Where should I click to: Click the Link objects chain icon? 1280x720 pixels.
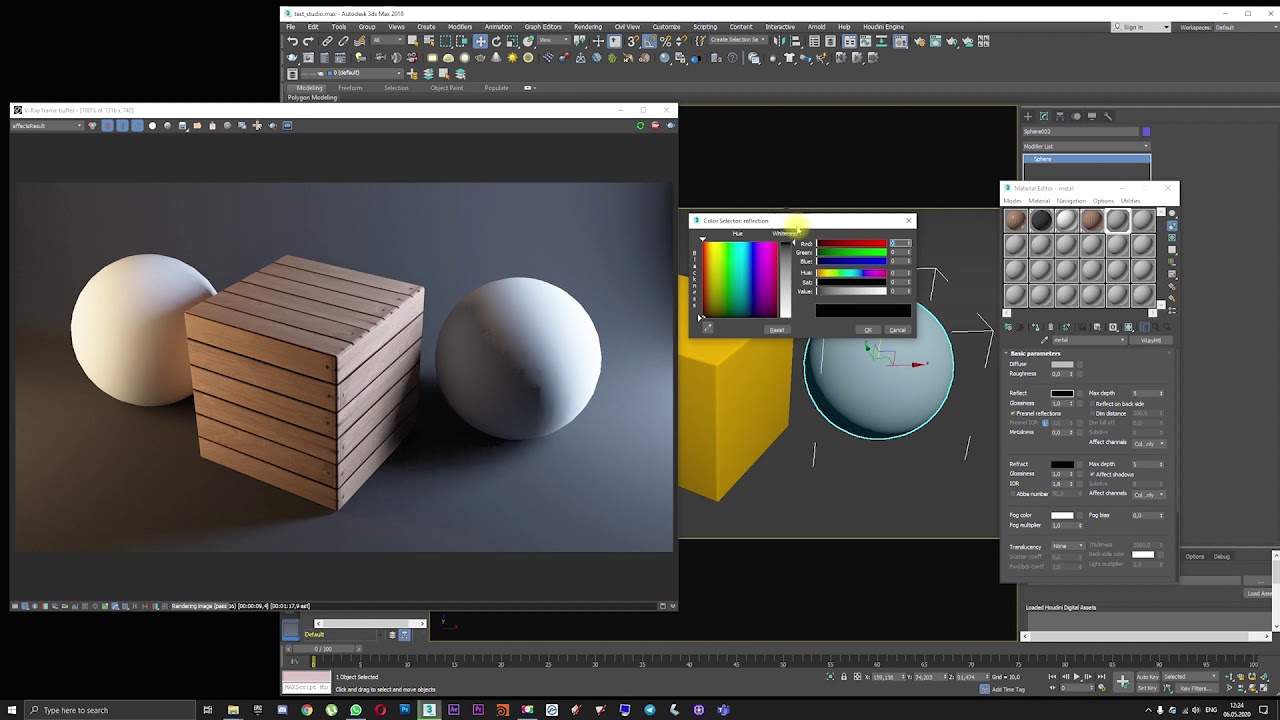pos(327,41)
